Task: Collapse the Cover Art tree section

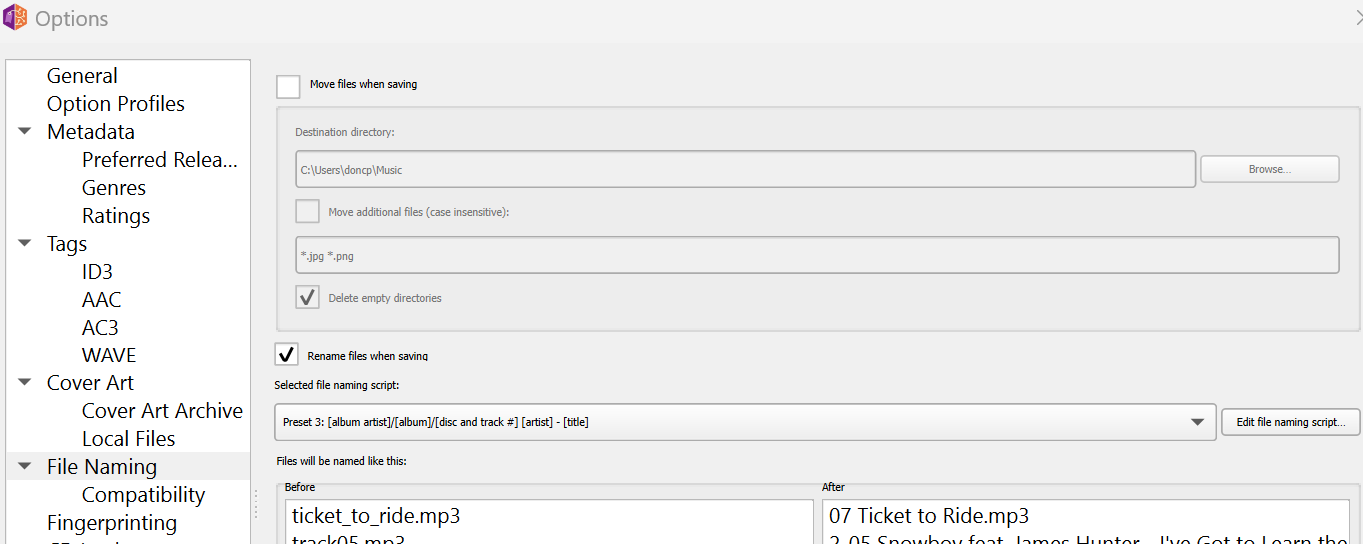Action: [25, 383]
